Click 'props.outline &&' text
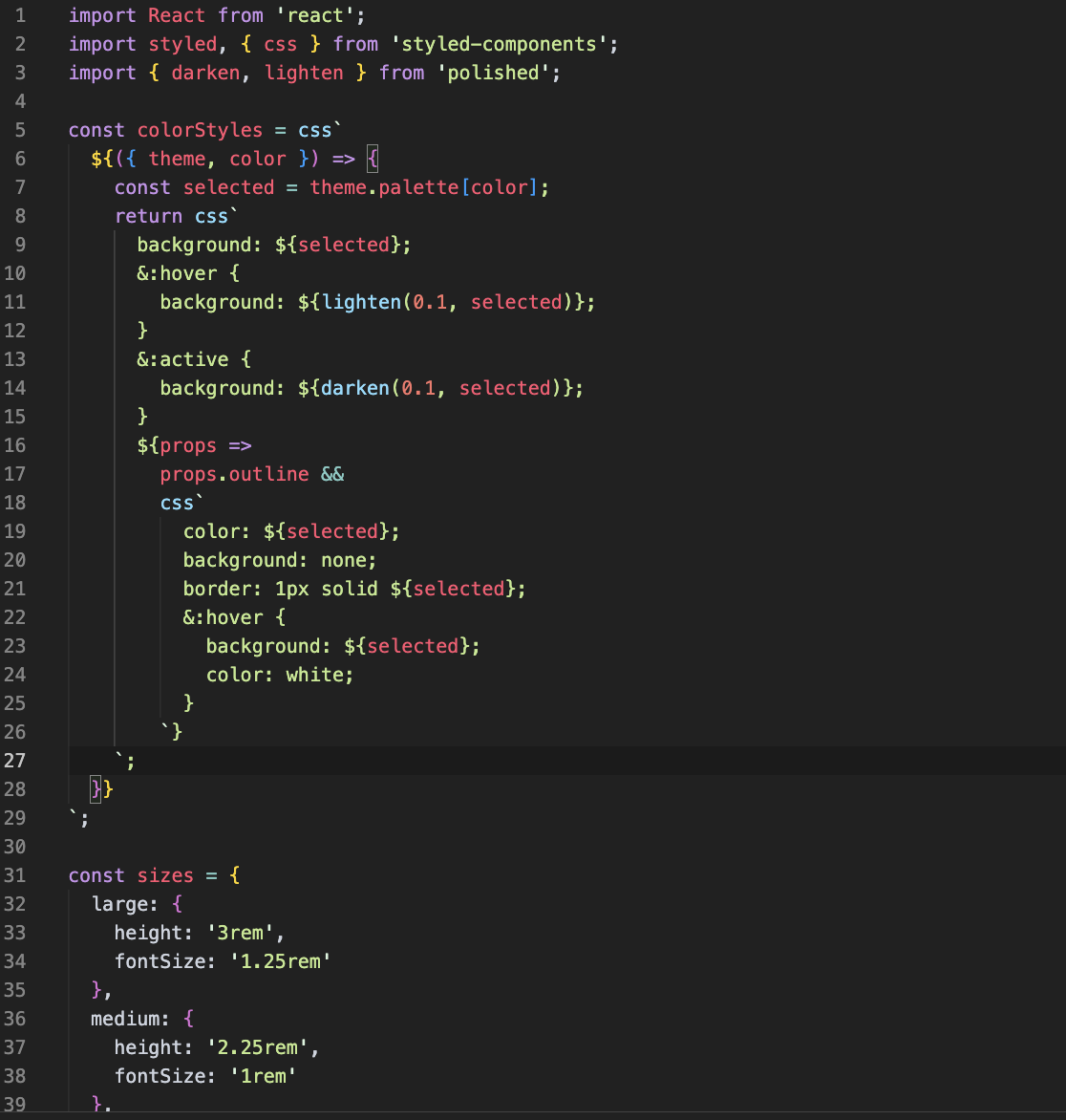1066x1120 pixels. point(252,474)
